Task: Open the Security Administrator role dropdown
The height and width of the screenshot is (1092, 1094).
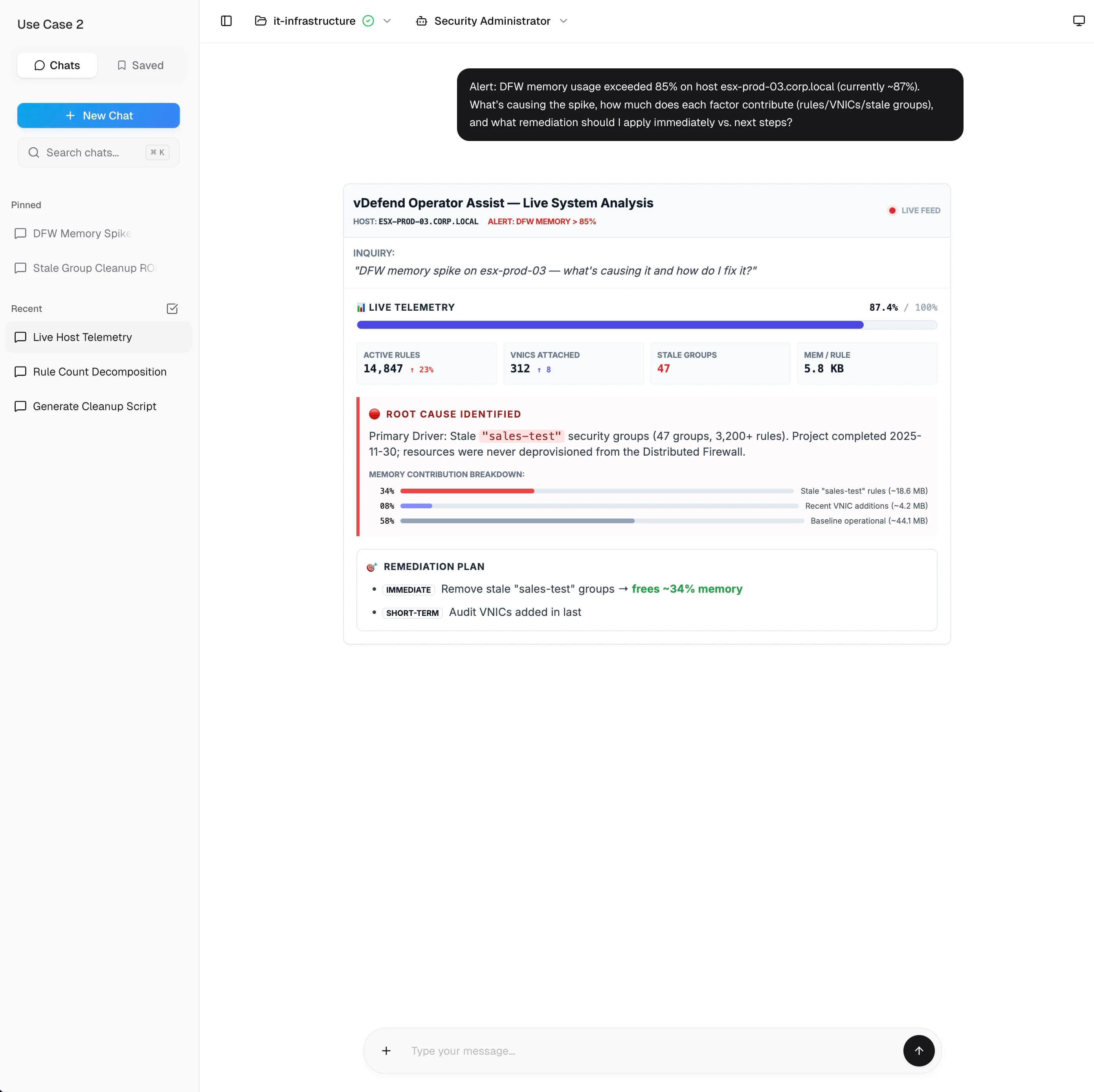Action: 564,21
